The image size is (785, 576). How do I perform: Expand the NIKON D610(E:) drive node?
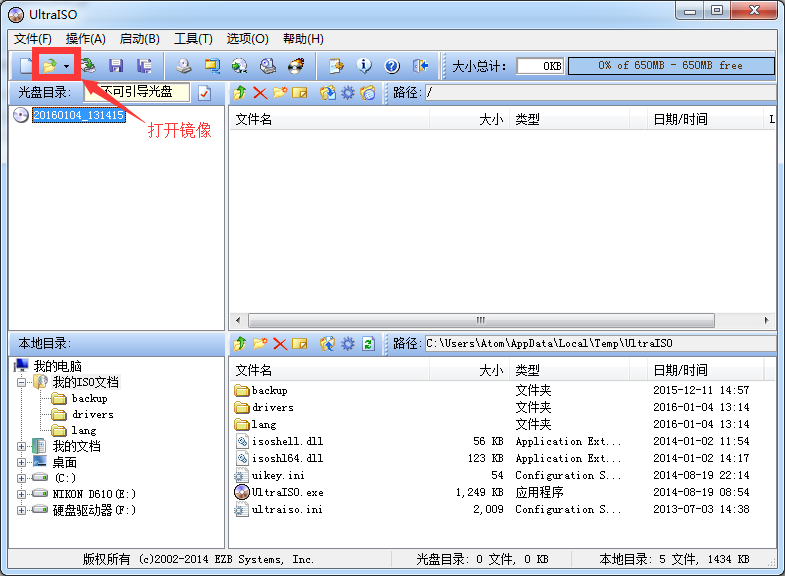point(21,494)
